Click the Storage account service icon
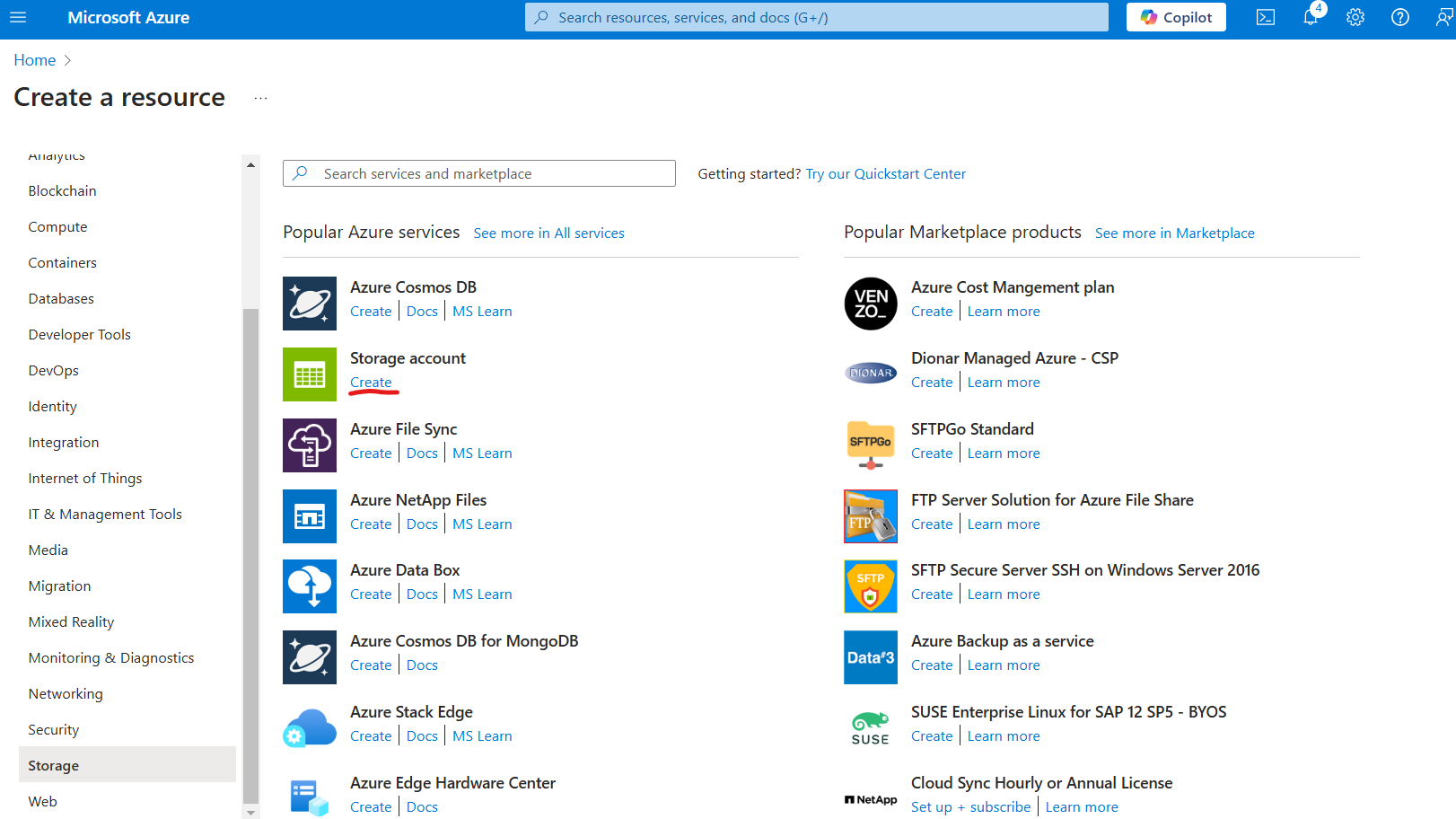The width and height of the screenshot is (1456, 819). click(310, 374)
